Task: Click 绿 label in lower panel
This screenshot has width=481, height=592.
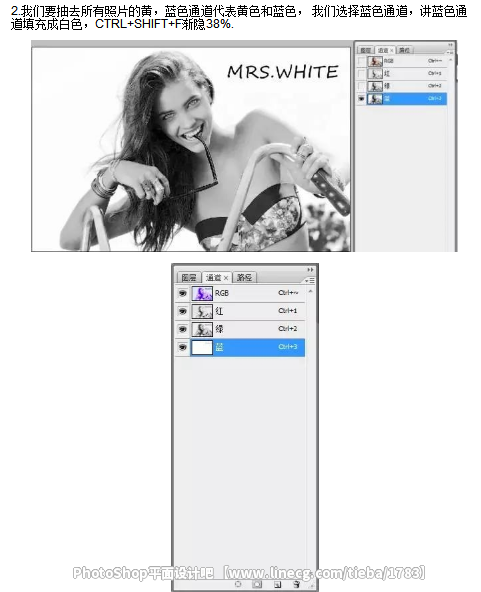Action: 219,329
